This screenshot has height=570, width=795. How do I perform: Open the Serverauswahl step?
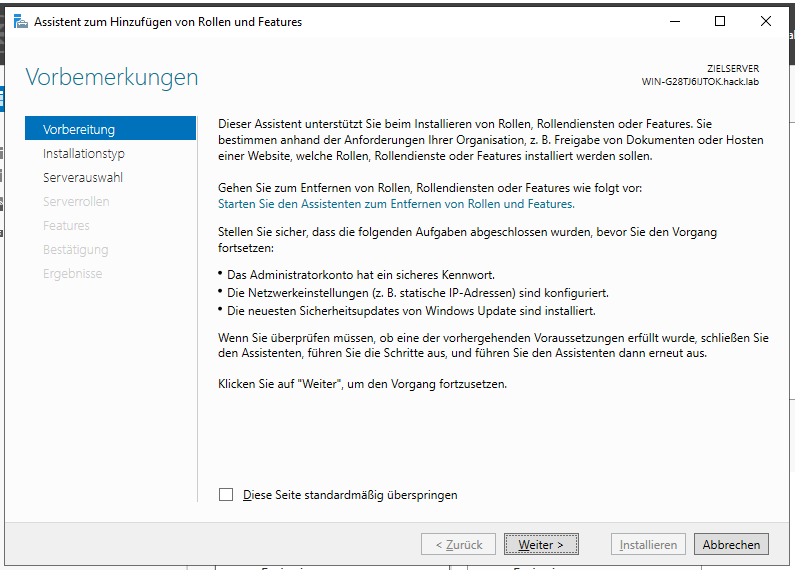click(83, 178)
